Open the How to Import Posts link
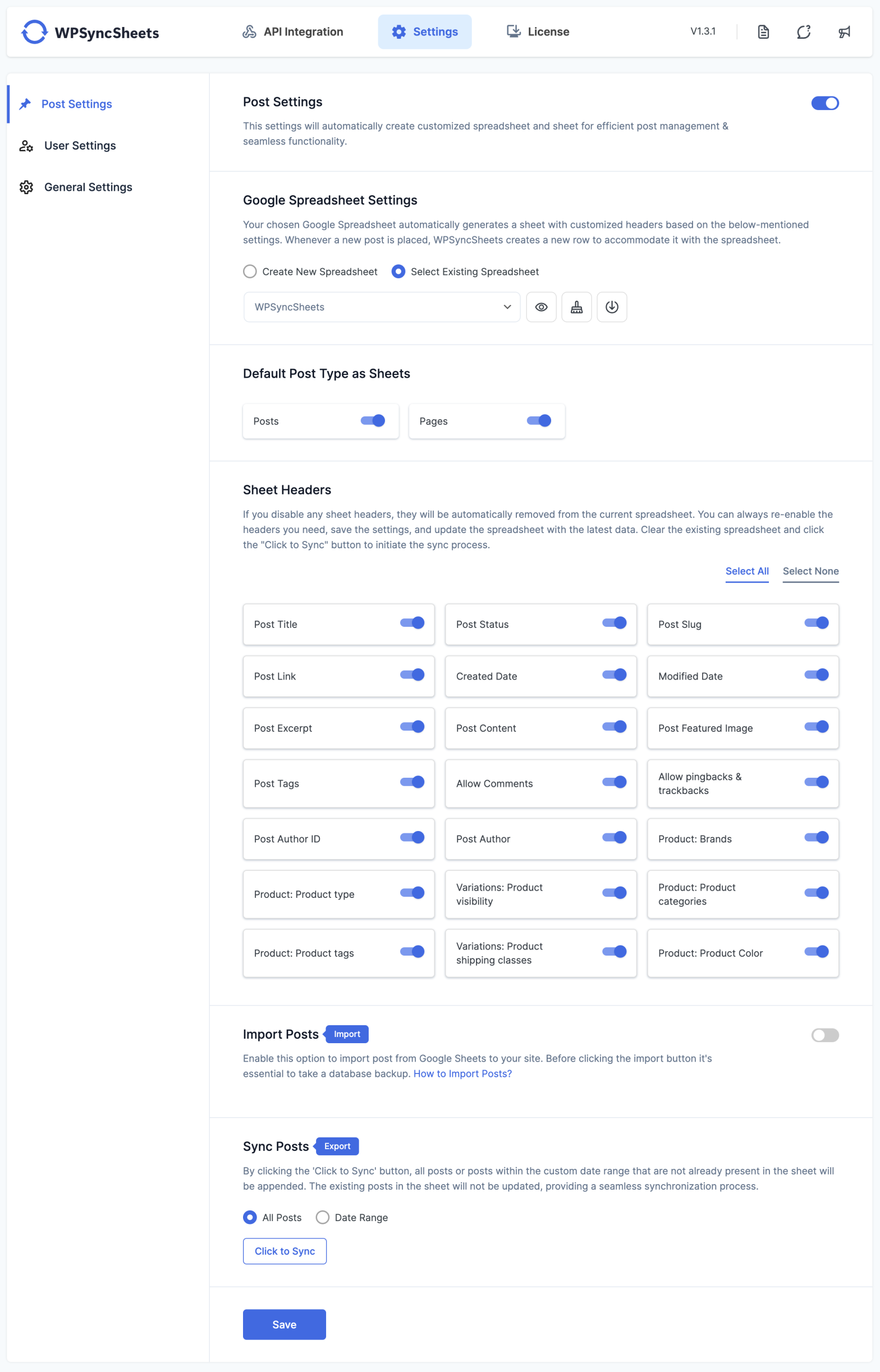The width and height of the screenshot is (880, 1372). [x=463, y=1075]
